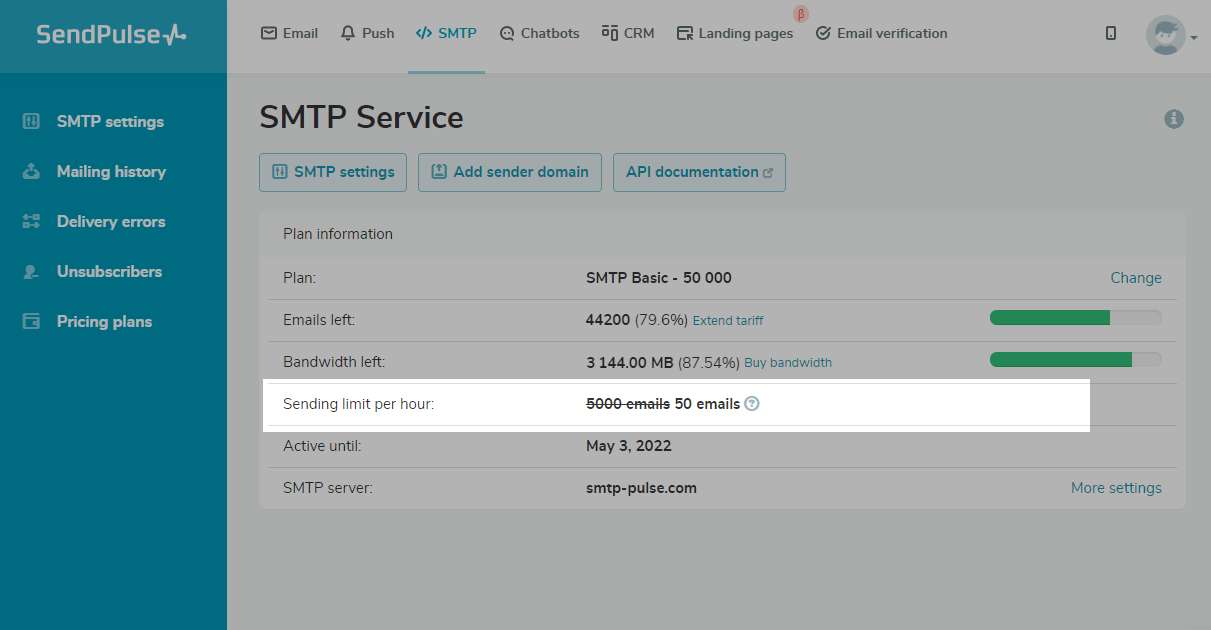Go to Mailing history in sidebar
Viewport: 1211px width, 630px height.
[110, 172]
